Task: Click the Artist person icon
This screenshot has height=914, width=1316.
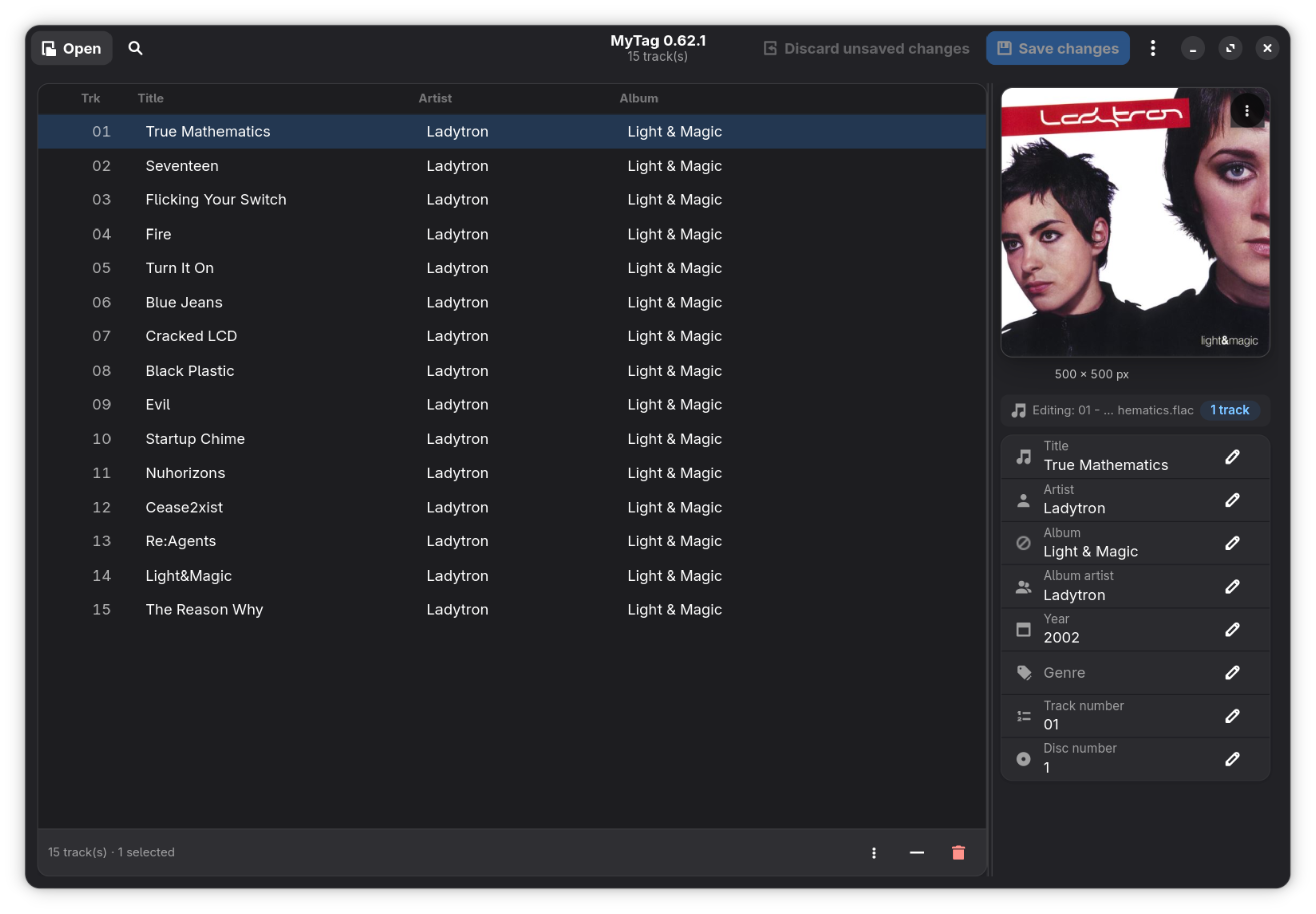Action: point(1023,500)
